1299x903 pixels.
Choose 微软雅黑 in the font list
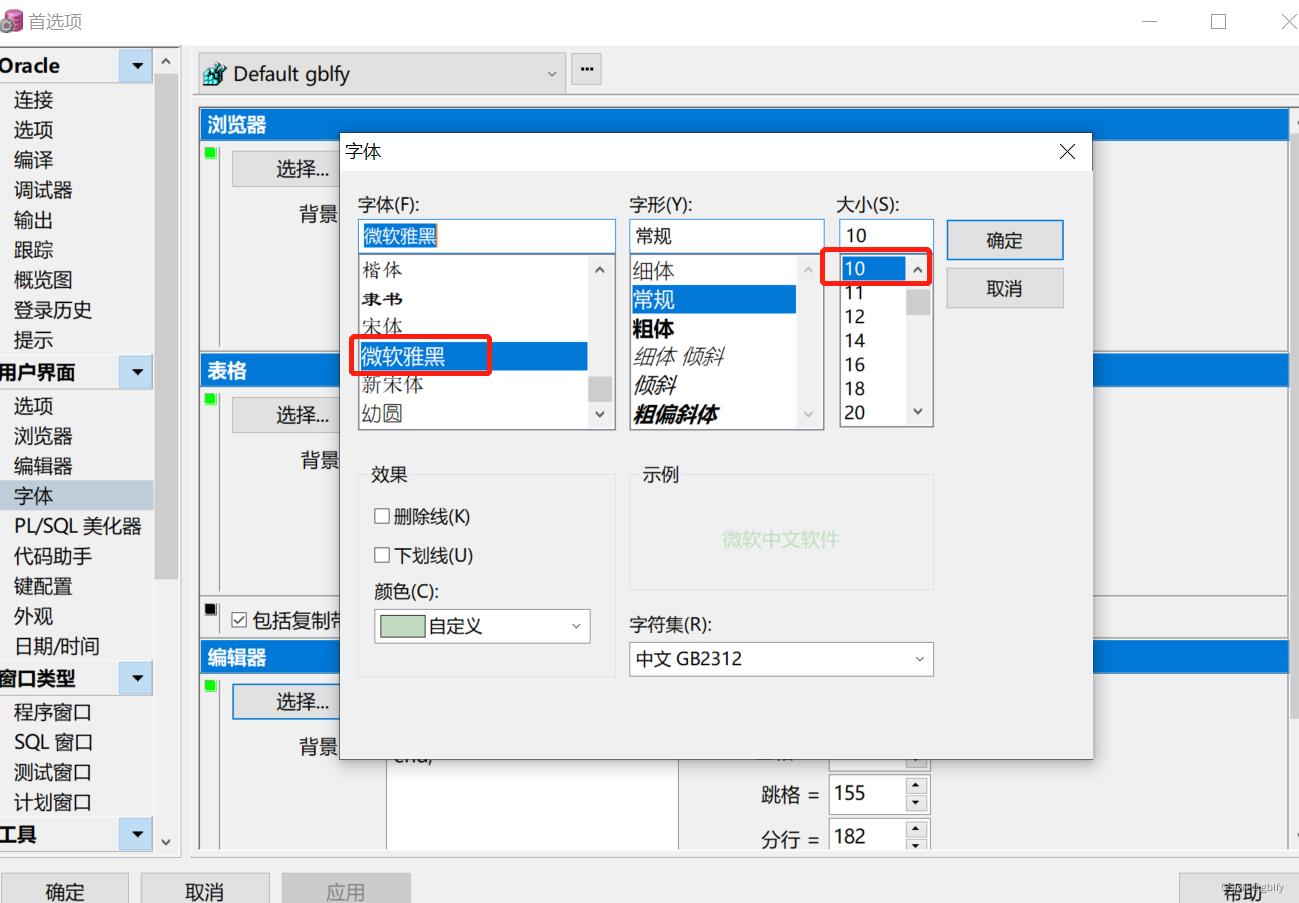pos(473,356)
